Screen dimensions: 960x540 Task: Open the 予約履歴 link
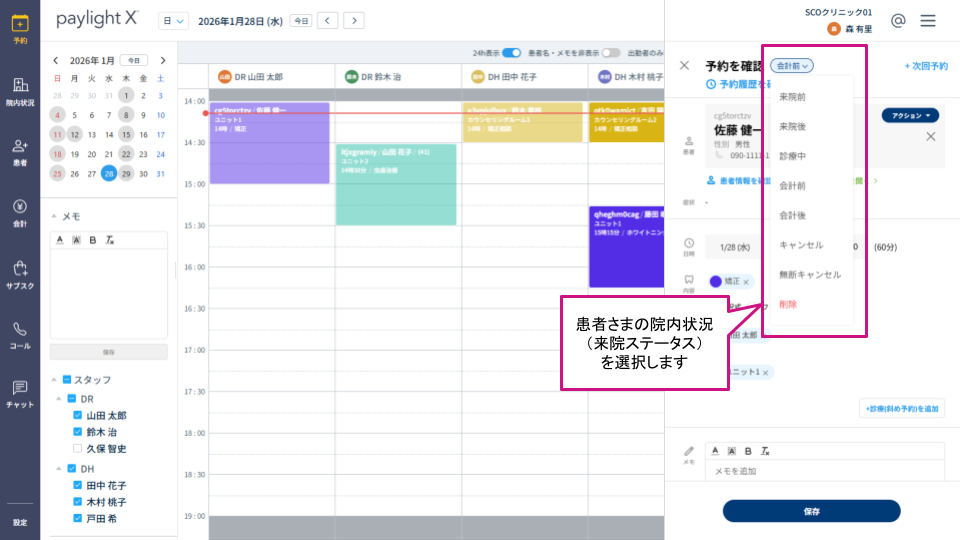point(738,84)
